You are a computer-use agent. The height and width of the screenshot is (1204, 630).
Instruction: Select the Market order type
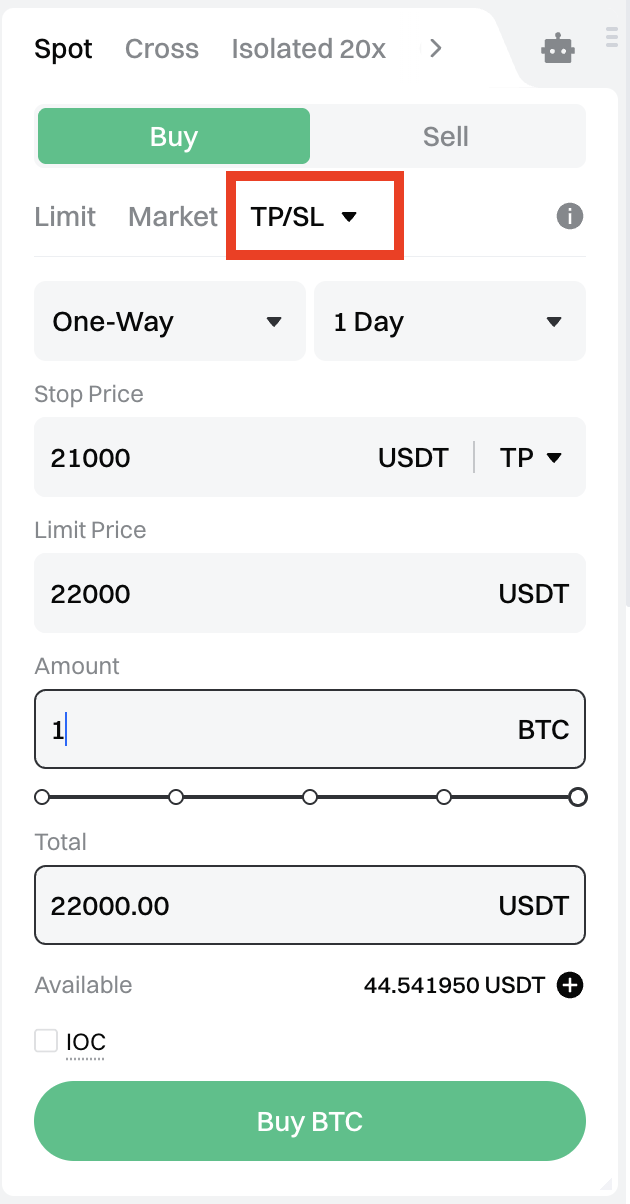tap(173, 216)
